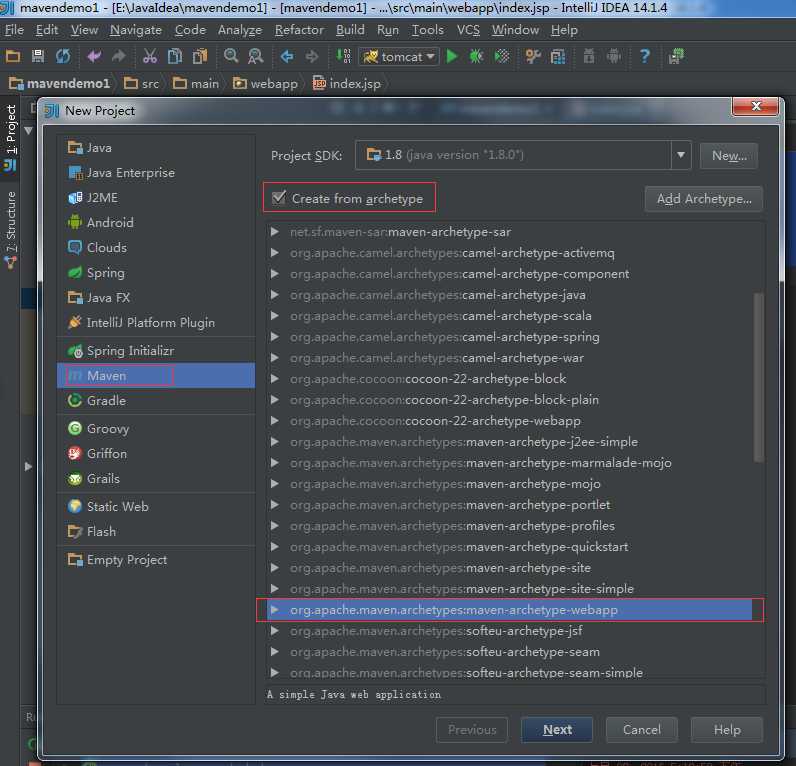Image resolution: width=796 pixels, height=766 pixels.
Task: Click the Forward navigation arrow
Action: click(x=312, y=56)
